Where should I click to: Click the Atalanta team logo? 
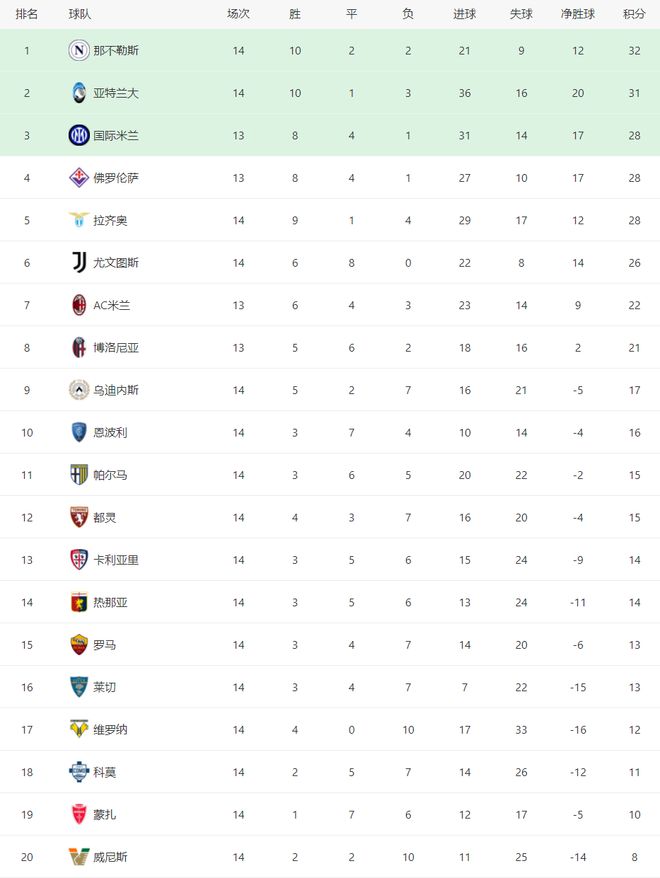(79, 93)
